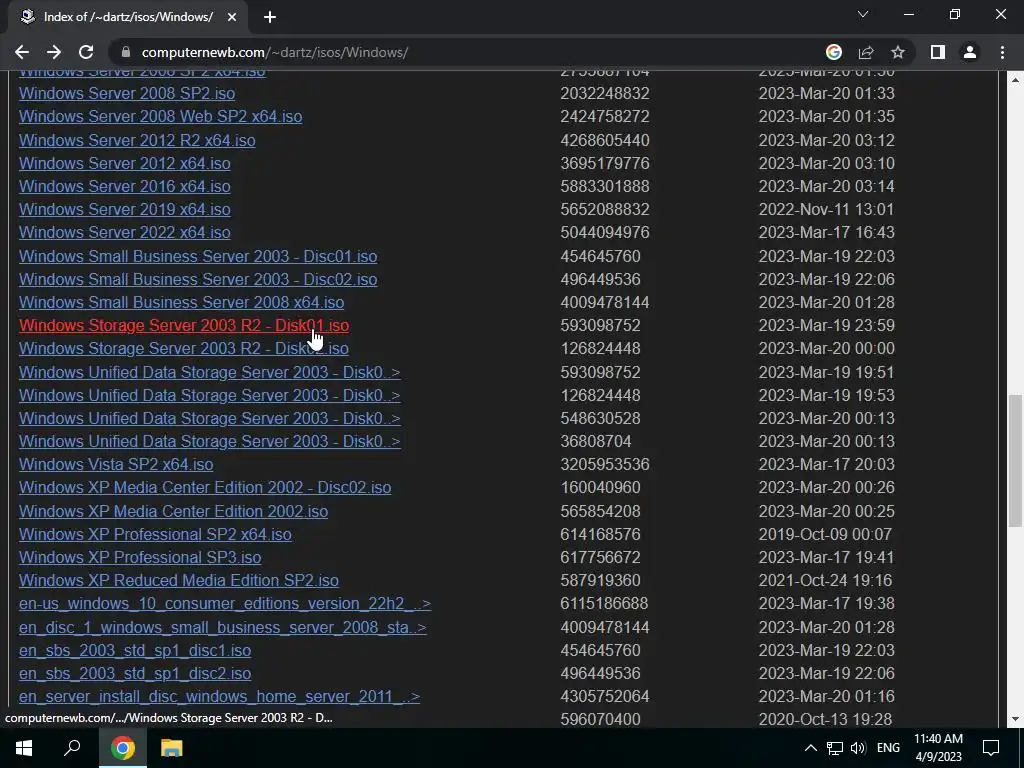1024x768 pixels.
Task: Click the page's vertical scrollbar thumb
Action: click(x=1015, y=460)
